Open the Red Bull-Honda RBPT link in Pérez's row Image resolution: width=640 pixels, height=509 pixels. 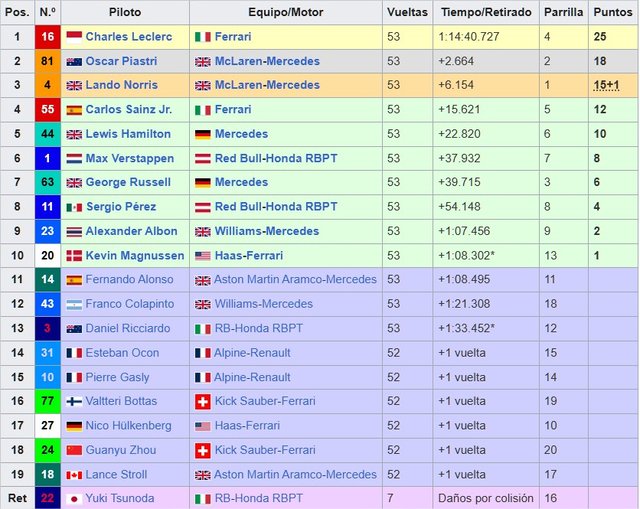point(276,207)
